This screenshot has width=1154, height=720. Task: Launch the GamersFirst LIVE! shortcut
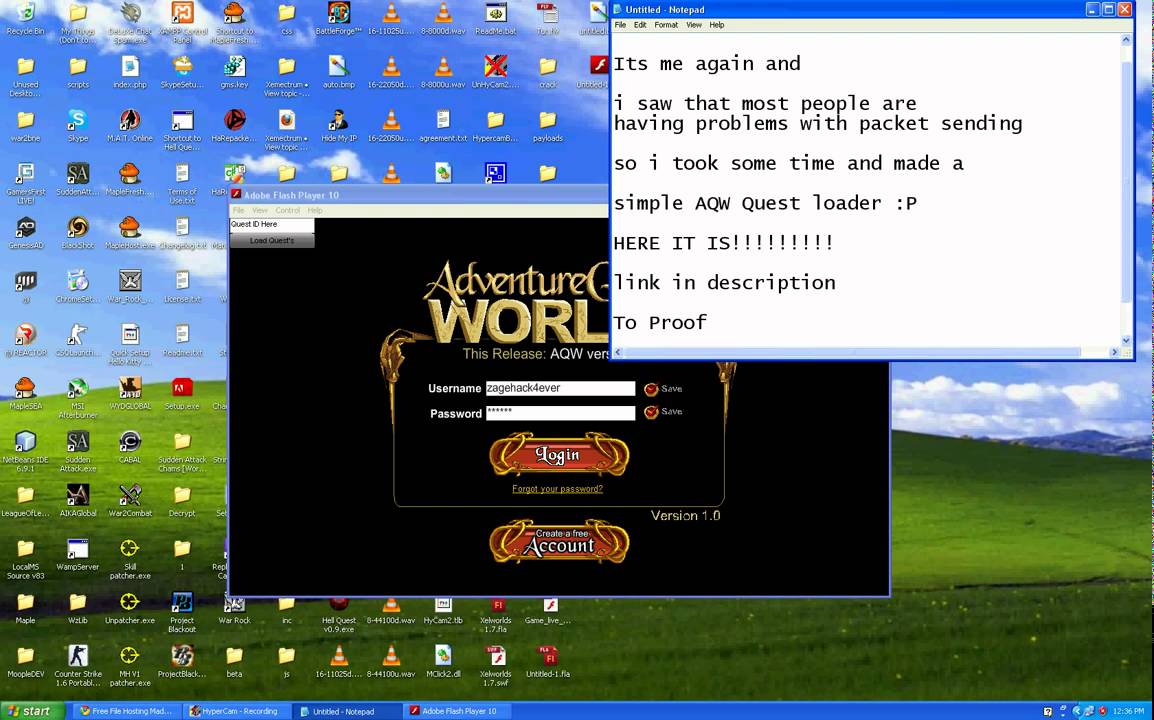[x=25, y=174]
